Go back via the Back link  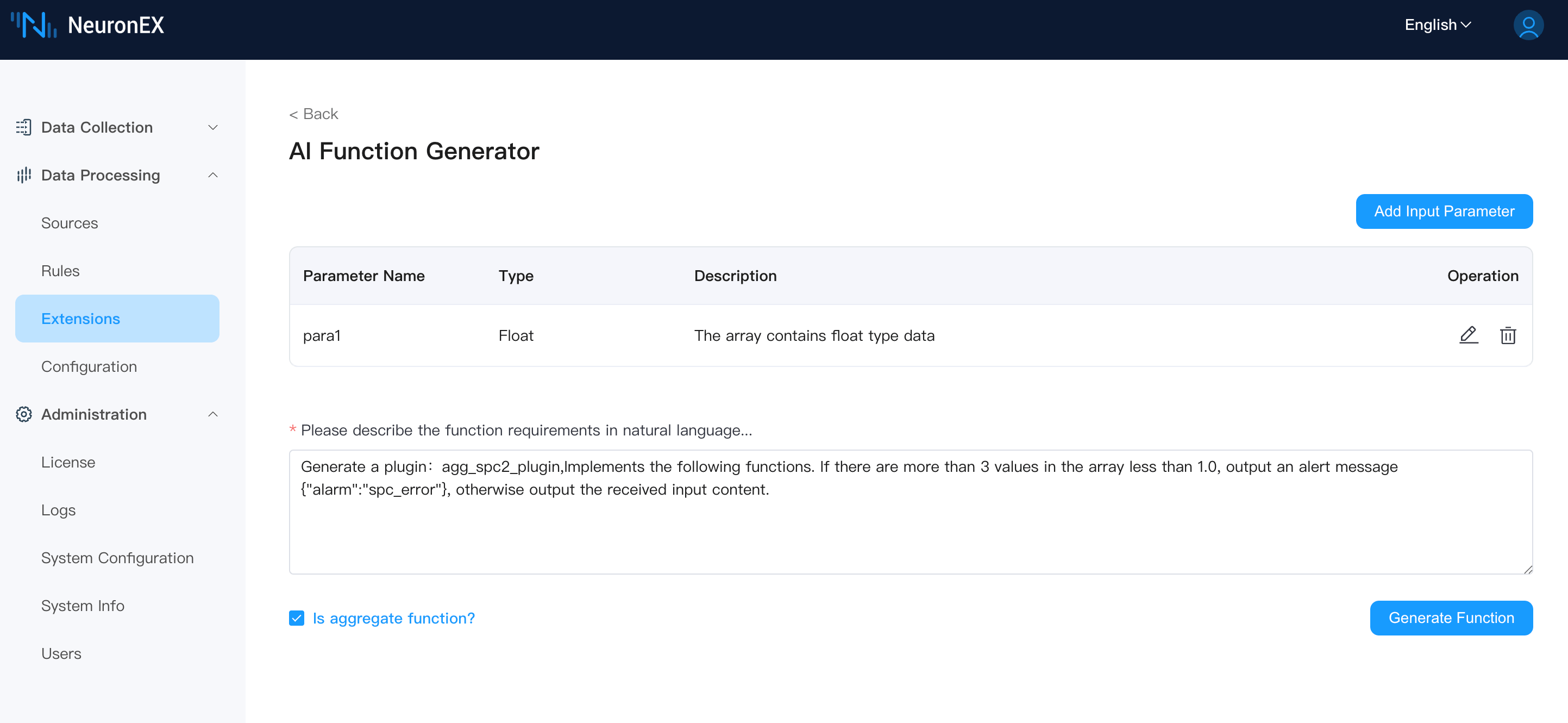point(313,114)
